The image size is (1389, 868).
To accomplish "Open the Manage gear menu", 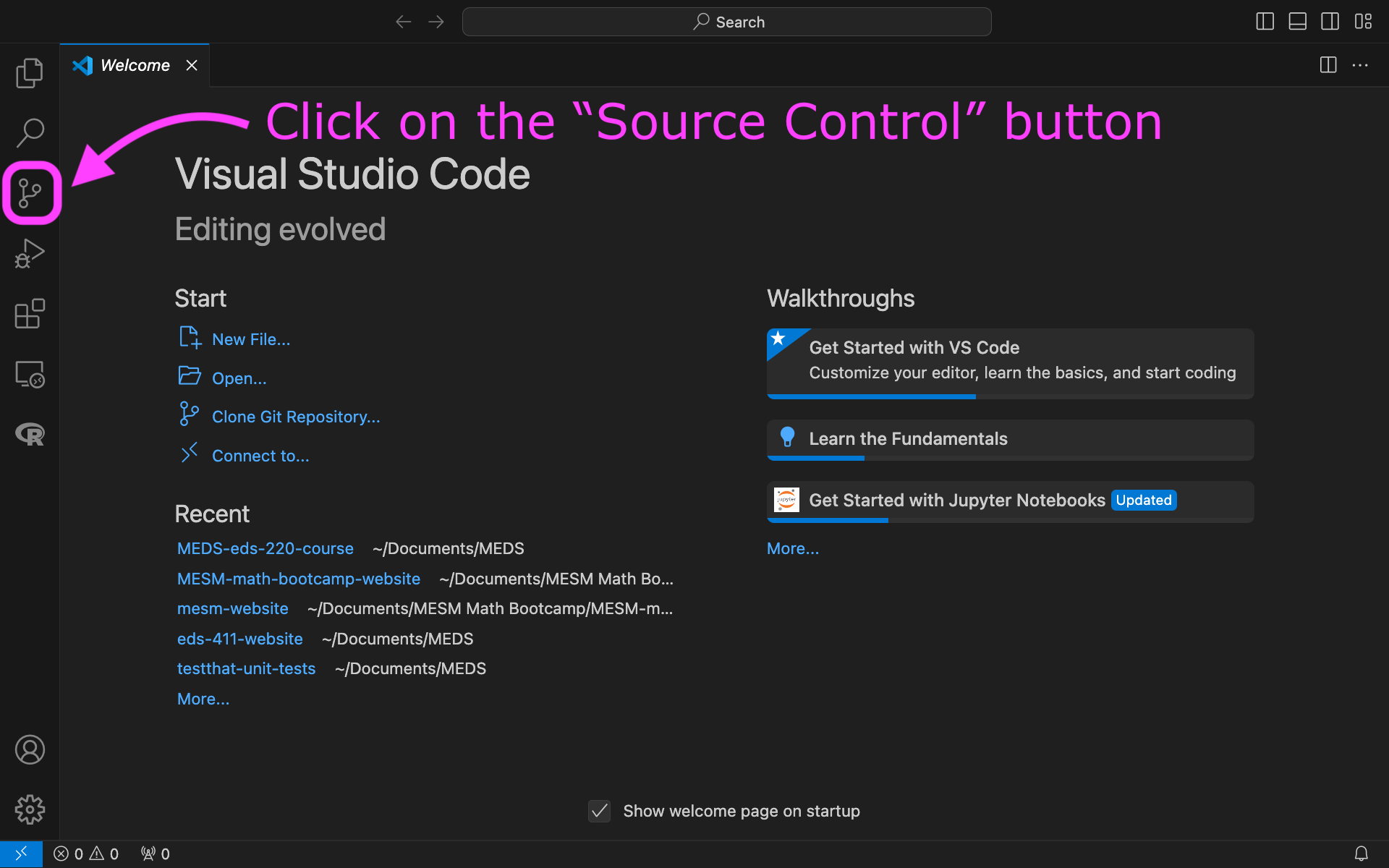I will (30, 809).
